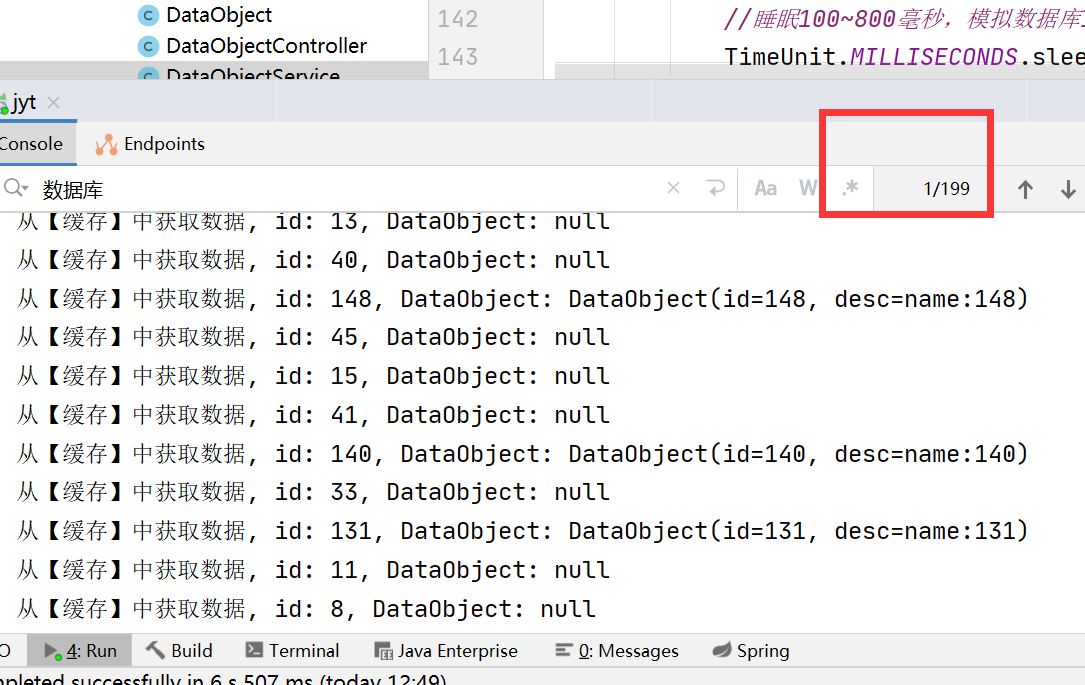Open the 0: Messages tool window
Screen dimensions: 1085x685
pyautogui.click(x=617, y=651)
